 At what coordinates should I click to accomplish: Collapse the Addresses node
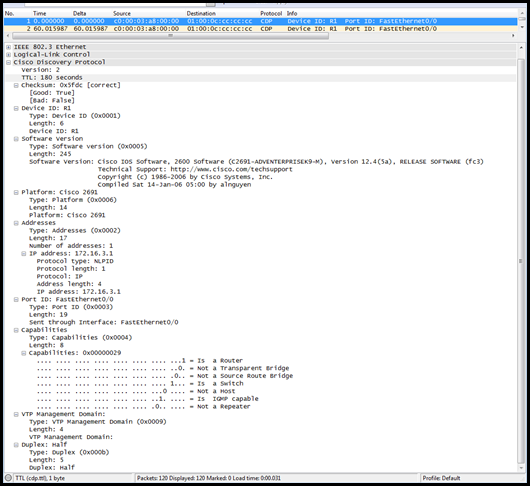click(16, 223)
